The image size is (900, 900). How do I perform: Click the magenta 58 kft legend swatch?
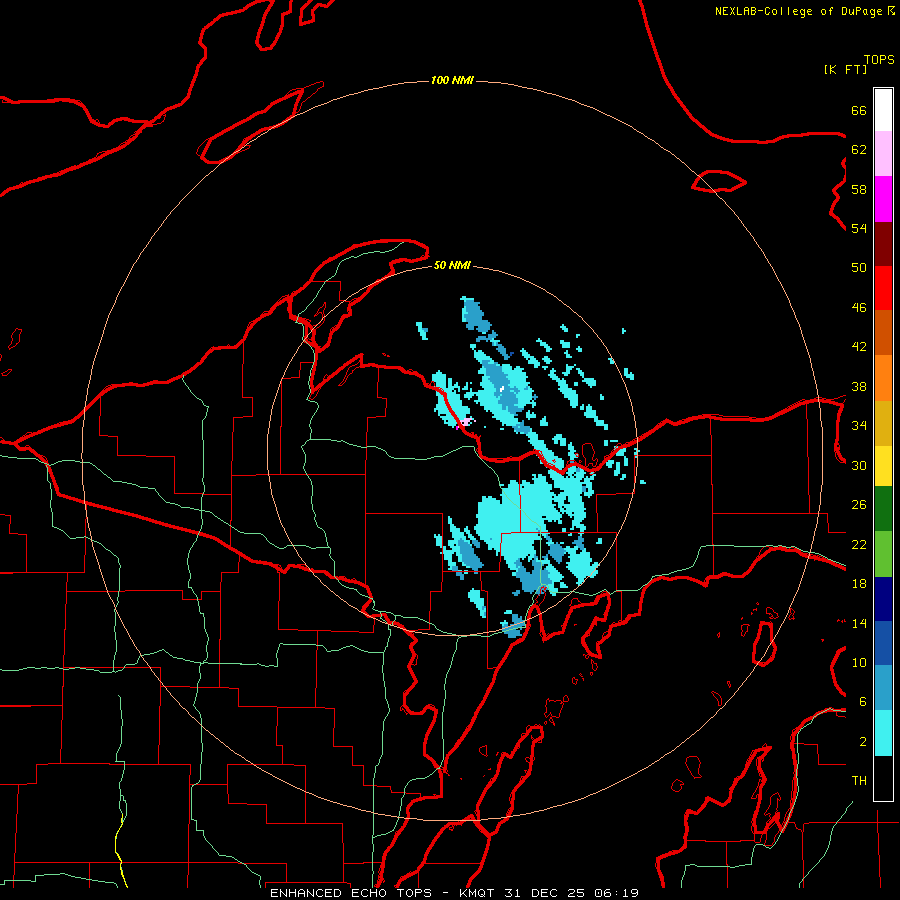pyautogui.click(x=883, y=199)
